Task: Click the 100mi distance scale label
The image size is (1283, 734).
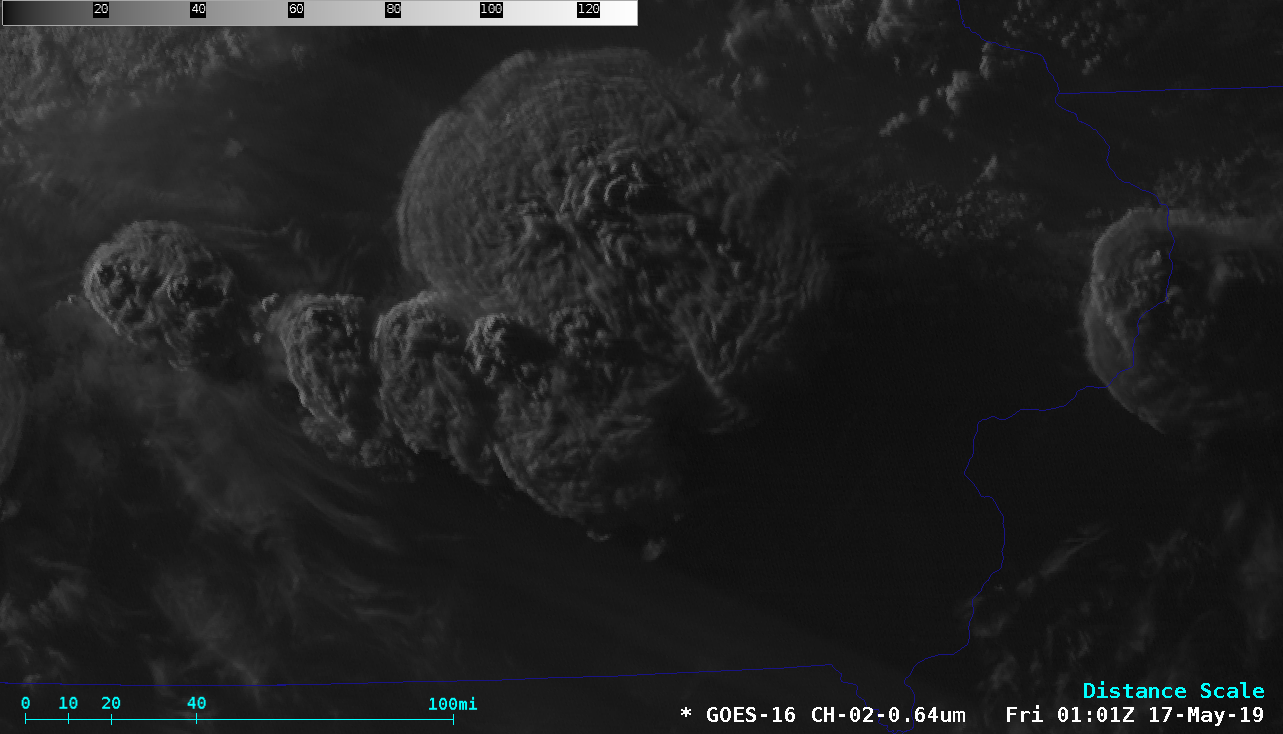Action: (x=453, y=703)
